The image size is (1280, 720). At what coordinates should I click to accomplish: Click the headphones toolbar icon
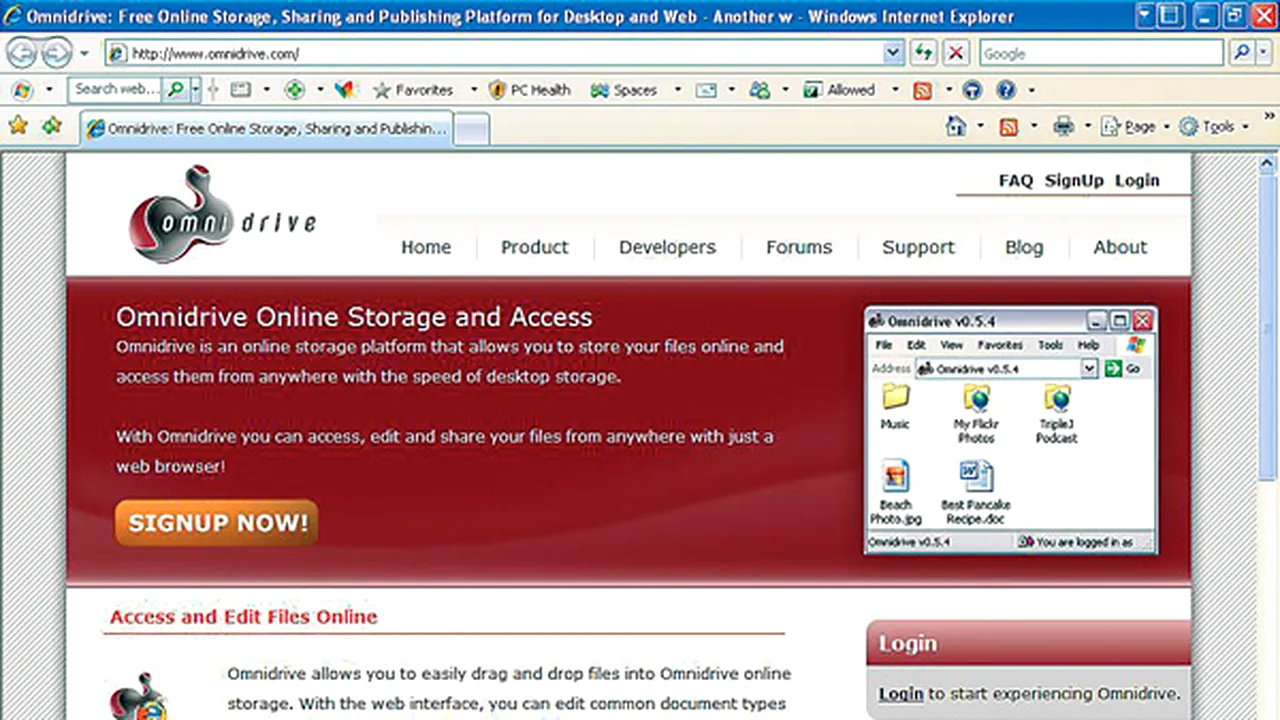pos(972,90)
